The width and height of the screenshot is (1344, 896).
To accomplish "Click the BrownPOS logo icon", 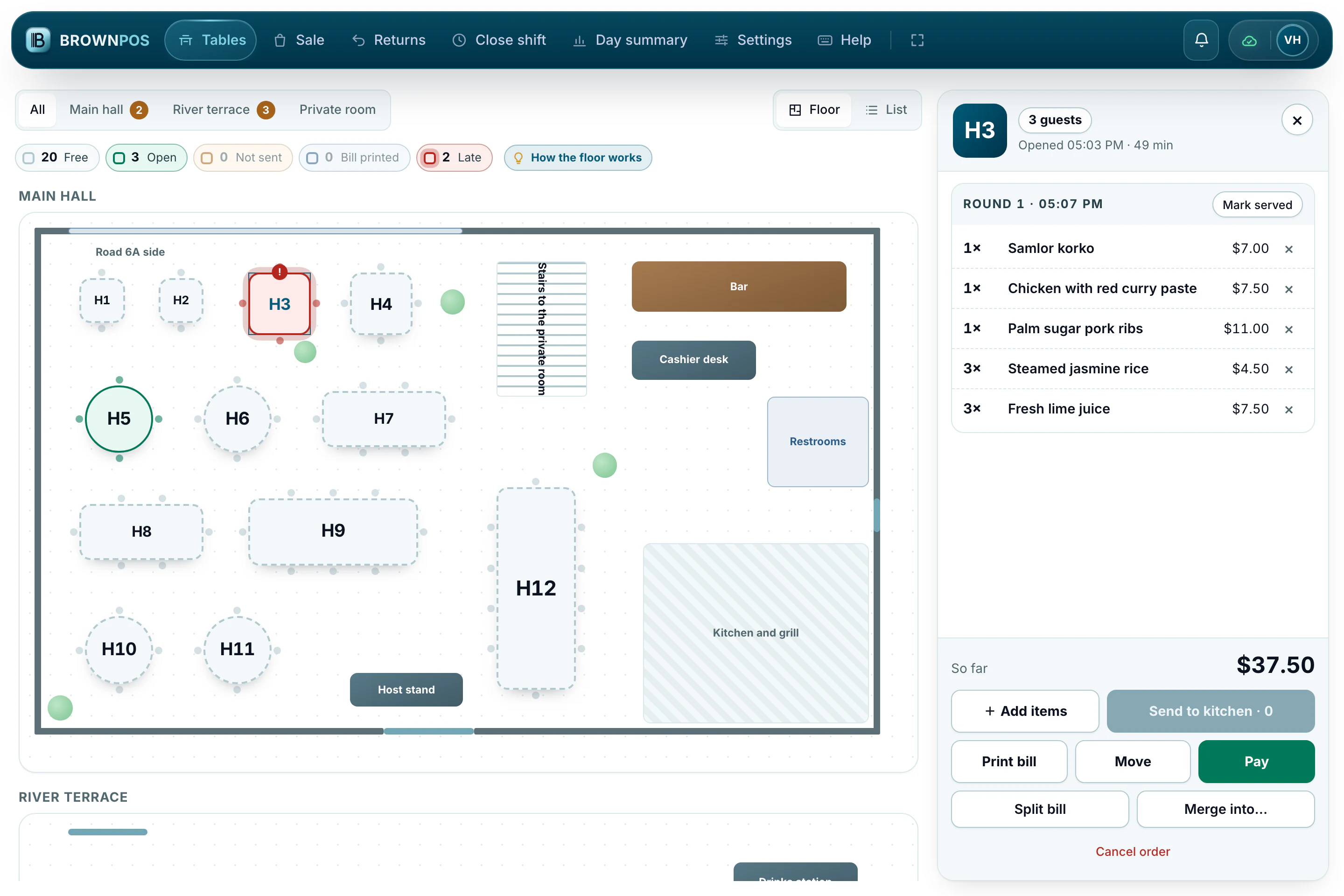I will [38, 40].
